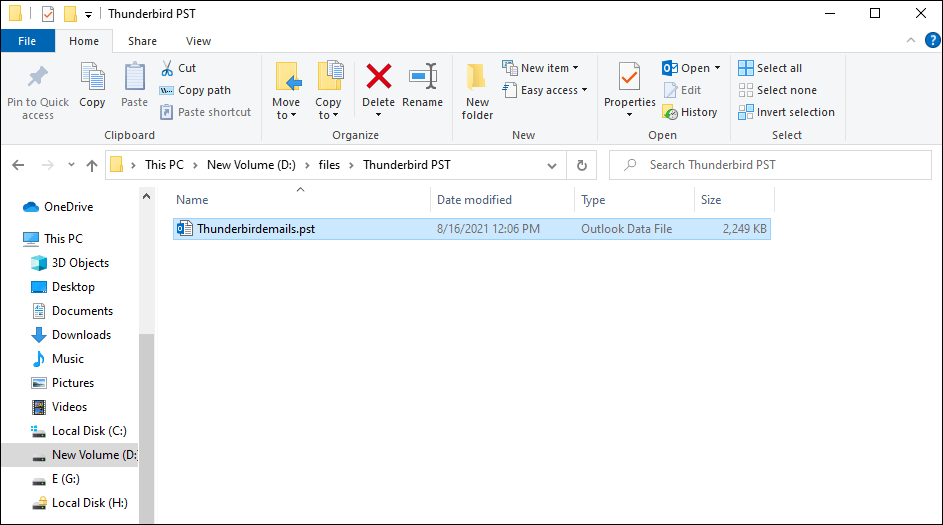Open file Properties
The height and width of the screenshot is (525, 943).
coord(629,90)
